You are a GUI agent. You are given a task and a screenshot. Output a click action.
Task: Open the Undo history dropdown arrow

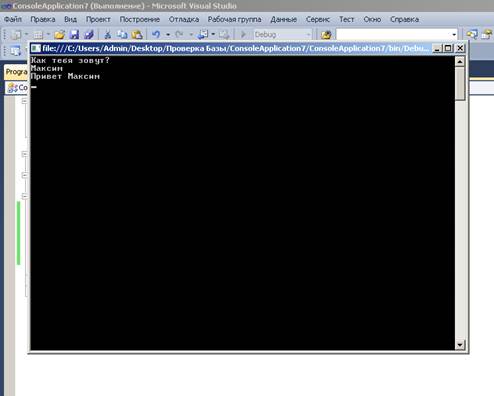(168, 35)
